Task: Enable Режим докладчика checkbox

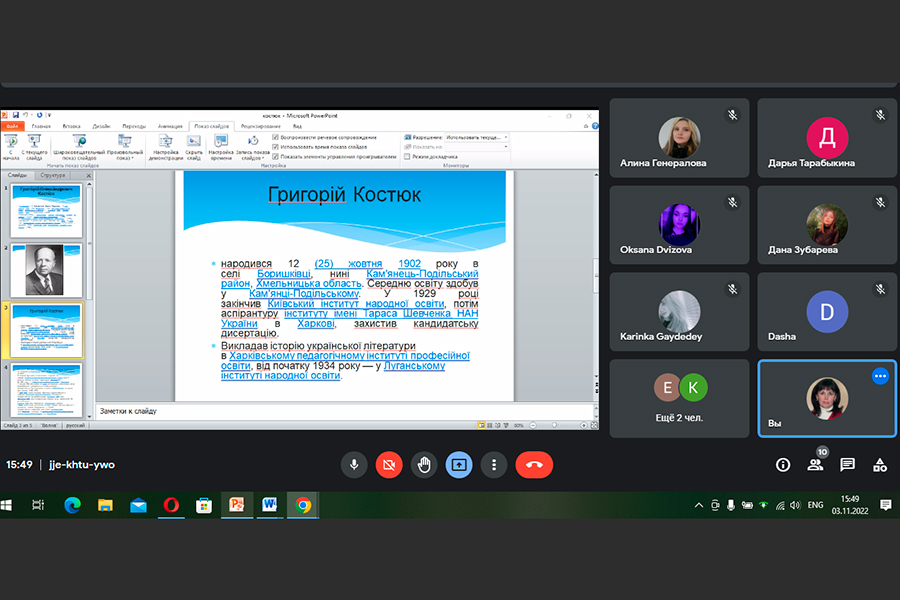Action: tap(407, 156)
